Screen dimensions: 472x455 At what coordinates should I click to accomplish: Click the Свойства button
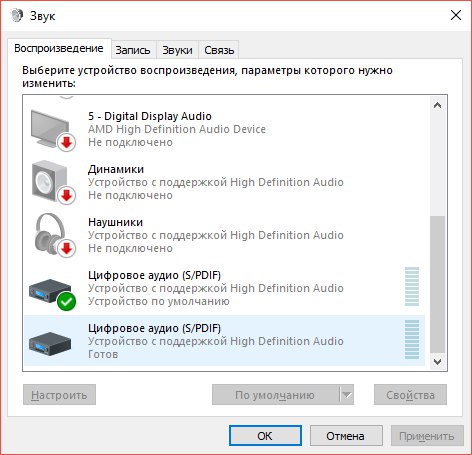point(410,395)
